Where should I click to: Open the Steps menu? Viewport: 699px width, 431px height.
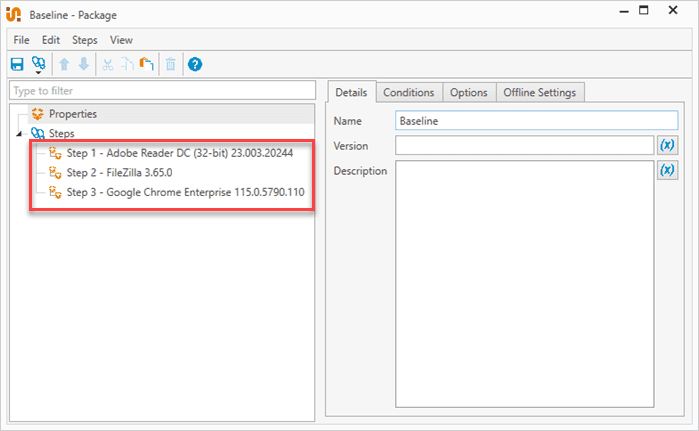85,40
